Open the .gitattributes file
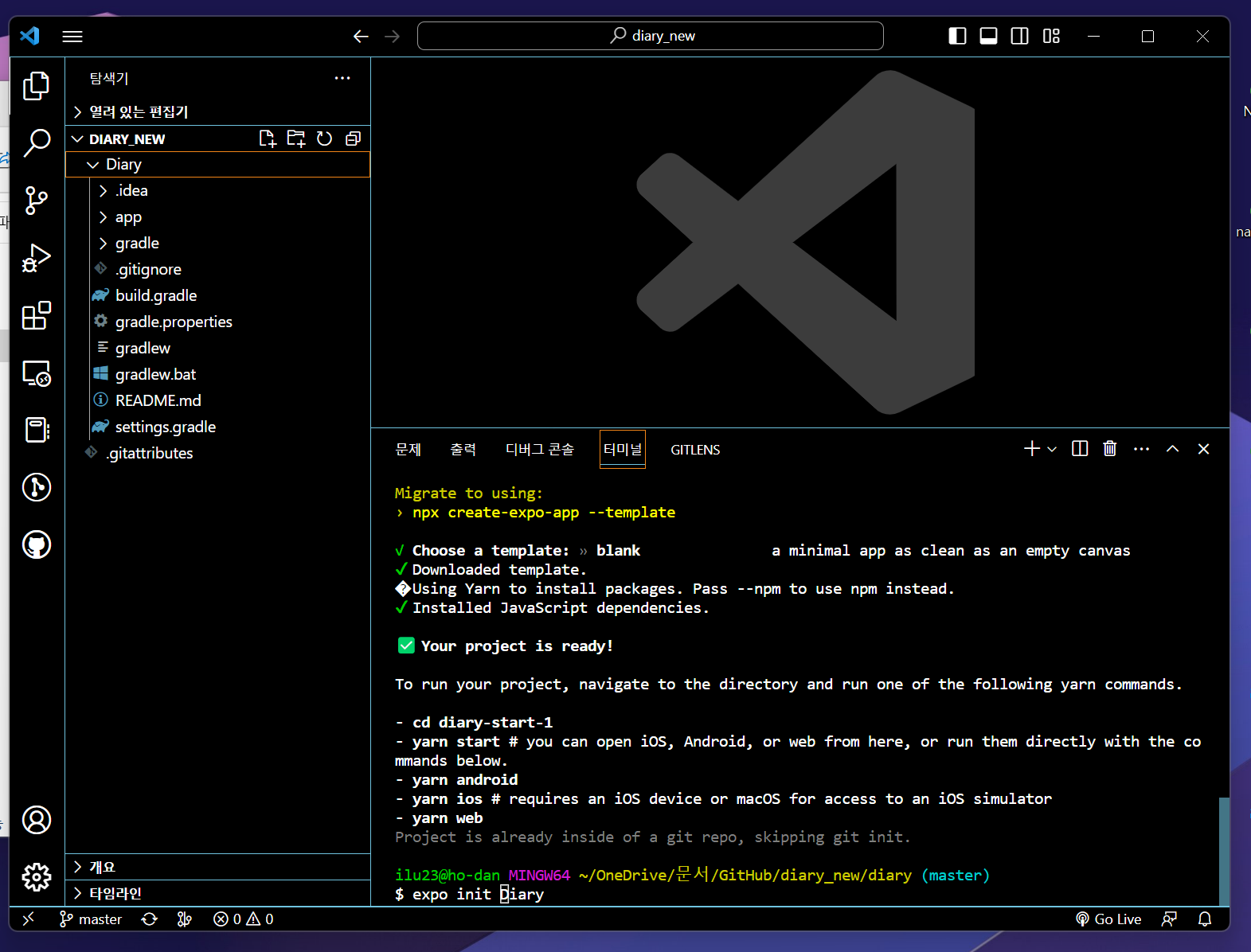 [x=217, y=454]
